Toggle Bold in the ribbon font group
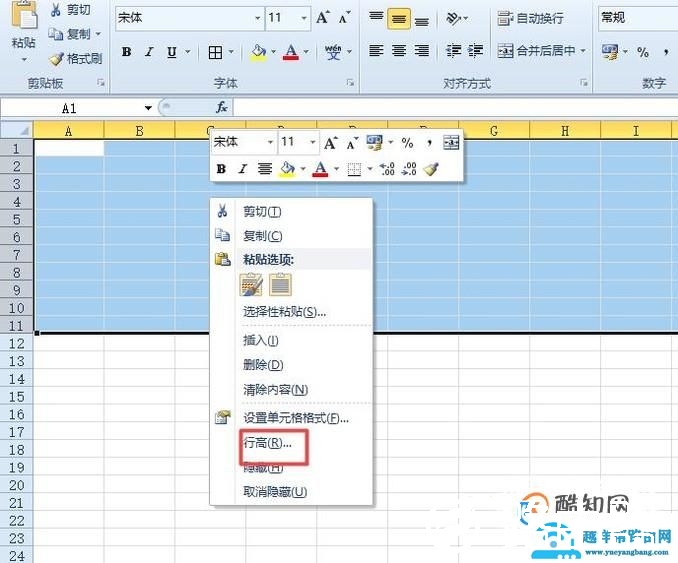The height and width of the screenshot is (563, 678). tap(126, 52)
